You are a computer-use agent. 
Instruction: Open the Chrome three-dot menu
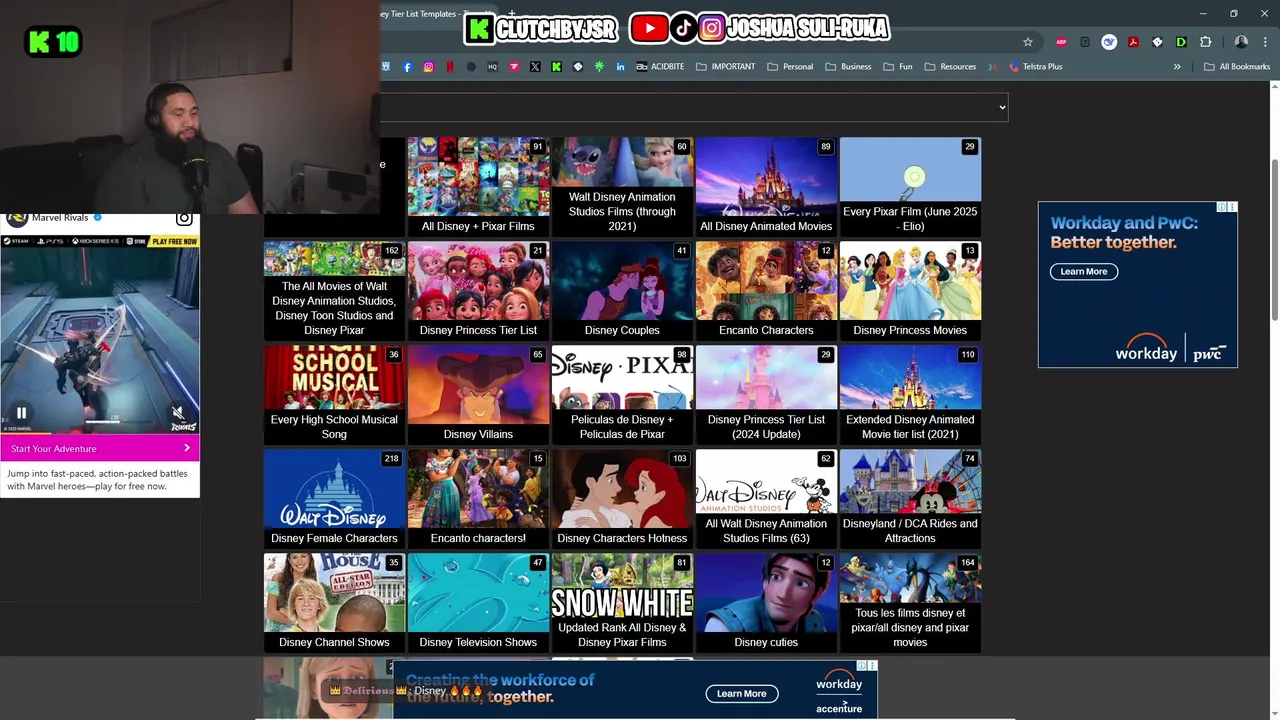coord(1265,42)
